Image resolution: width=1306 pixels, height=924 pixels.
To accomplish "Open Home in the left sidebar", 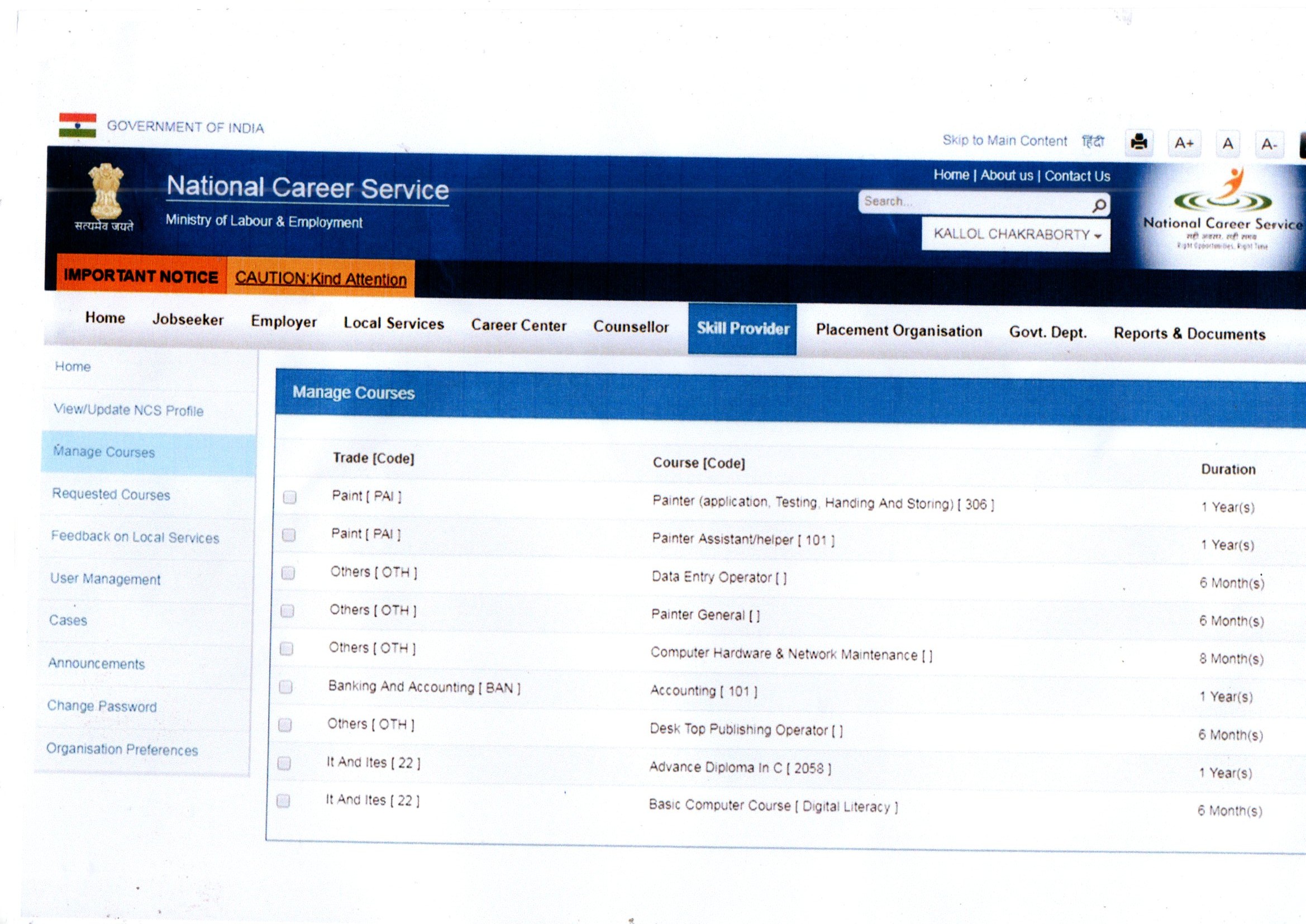I will [73, 367].
